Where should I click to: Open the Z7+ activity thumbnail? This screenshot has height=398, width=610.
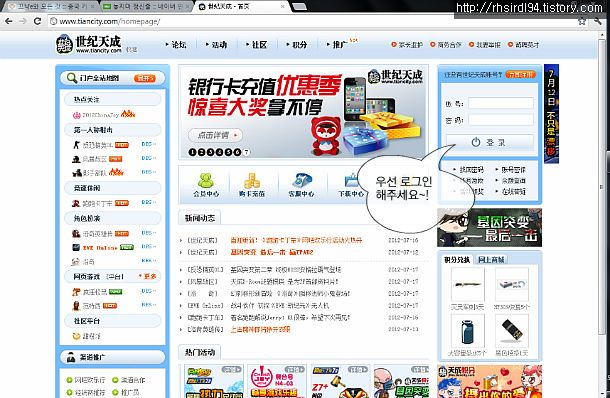coord(340,381)
